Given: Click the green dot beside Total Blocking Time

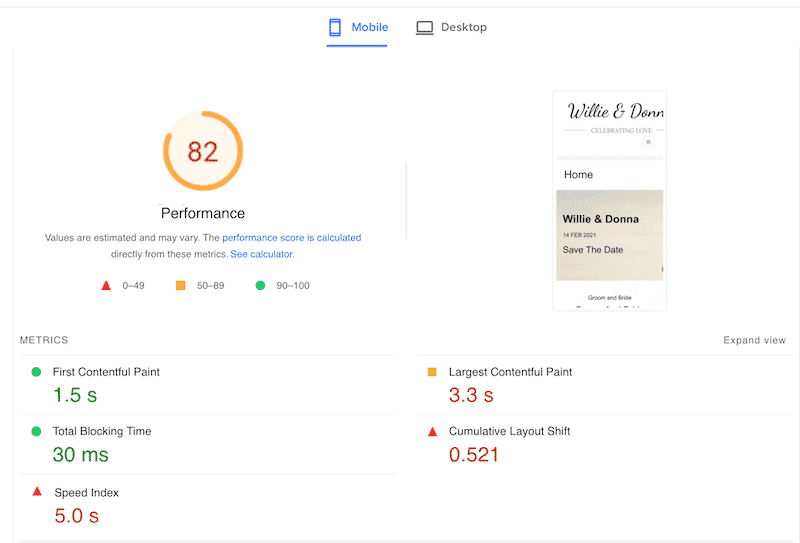Looking at the screenshot, I should point(36,431).
